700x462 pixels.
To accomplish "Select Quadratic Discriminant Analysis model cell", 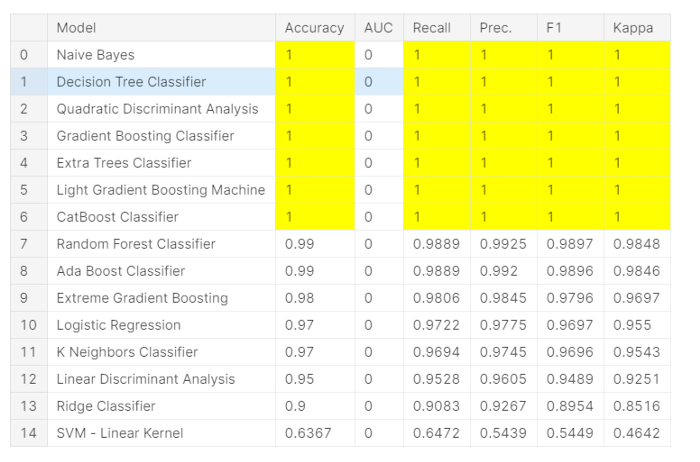I will (x=157, y=109).
